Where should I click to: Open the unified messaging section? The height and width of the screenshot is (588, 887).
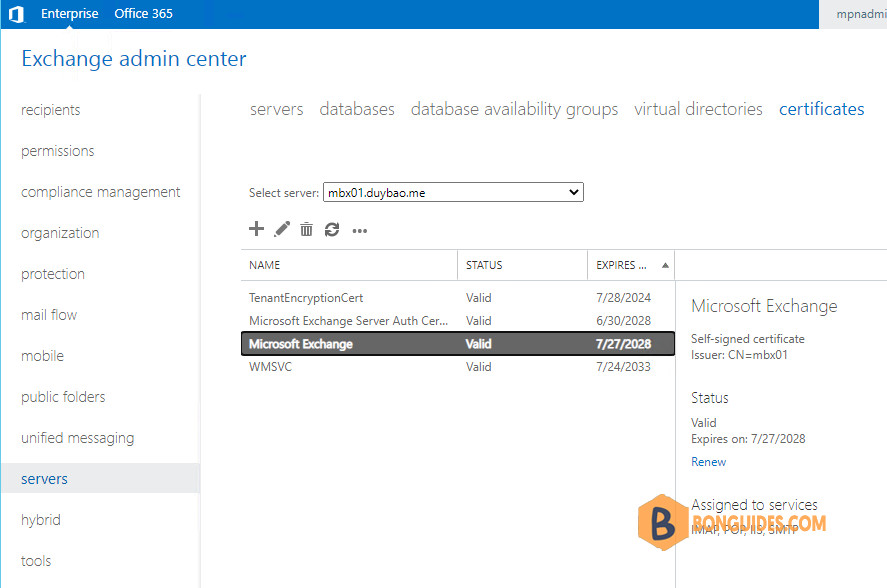point(77,438)
